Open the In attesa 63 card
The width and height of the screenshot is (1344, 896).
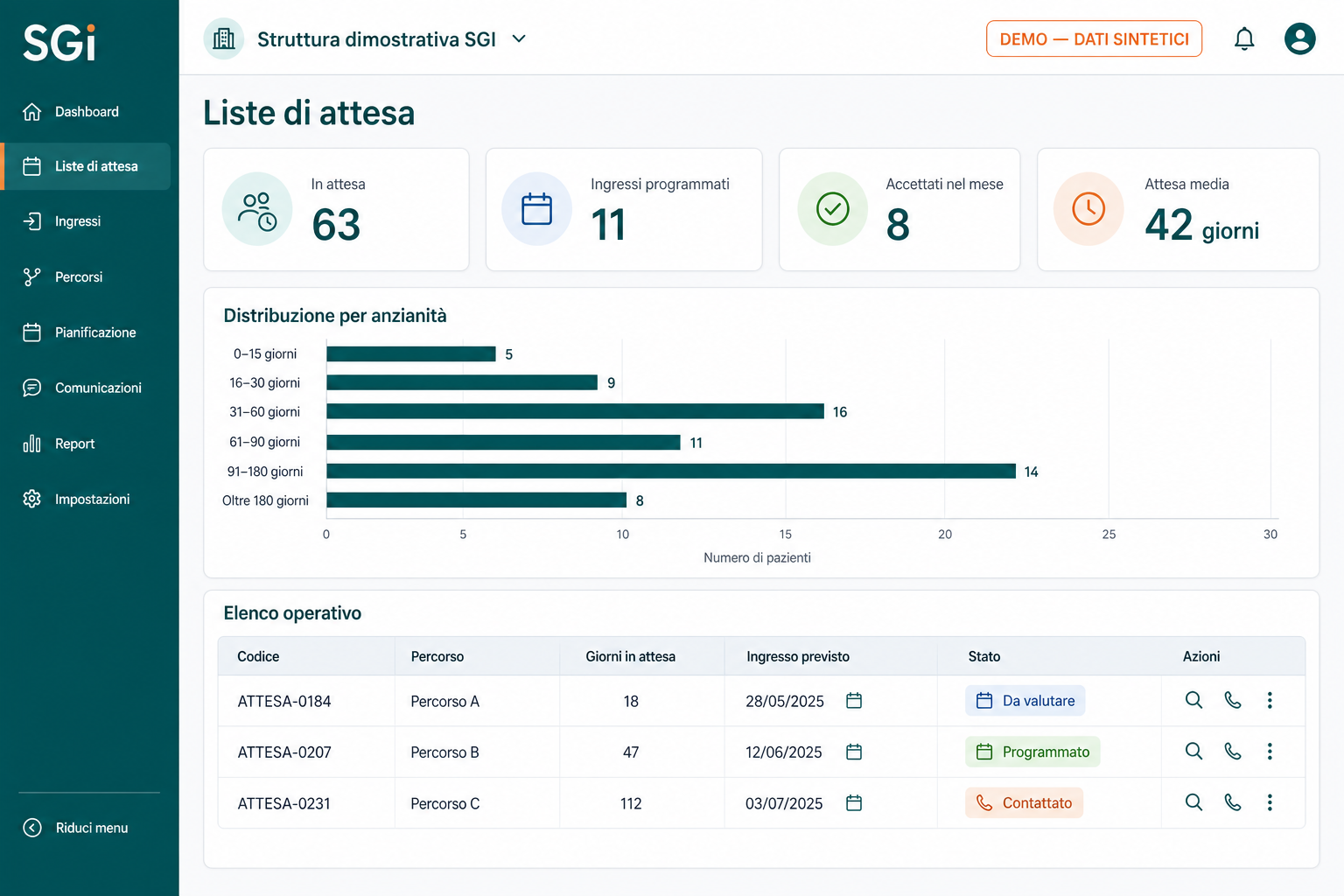point(336,210)
